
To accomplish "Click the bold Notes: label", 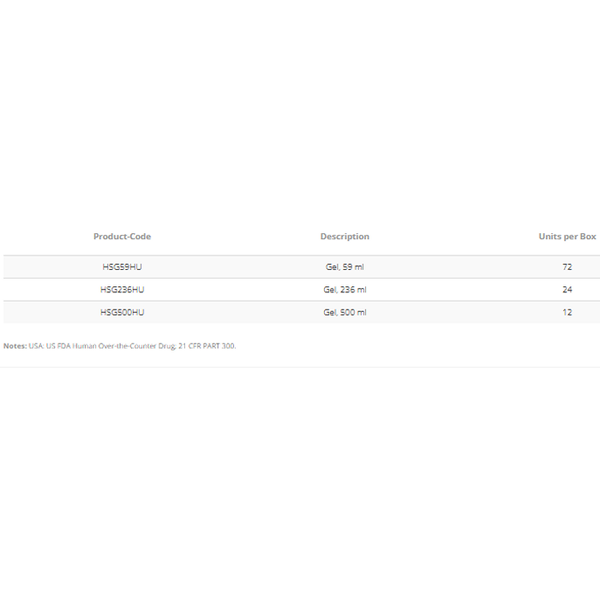I will pos(15,346).
